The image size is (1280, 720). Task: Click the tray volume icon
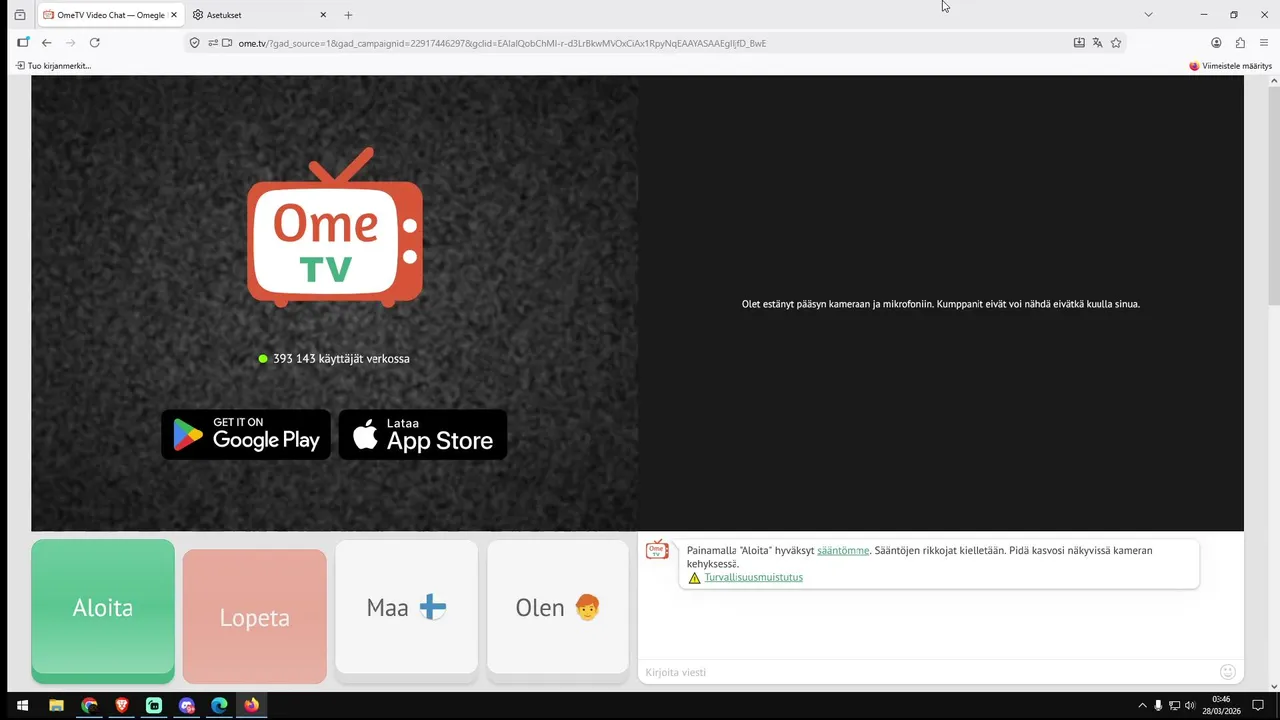tap(1190, 705)
